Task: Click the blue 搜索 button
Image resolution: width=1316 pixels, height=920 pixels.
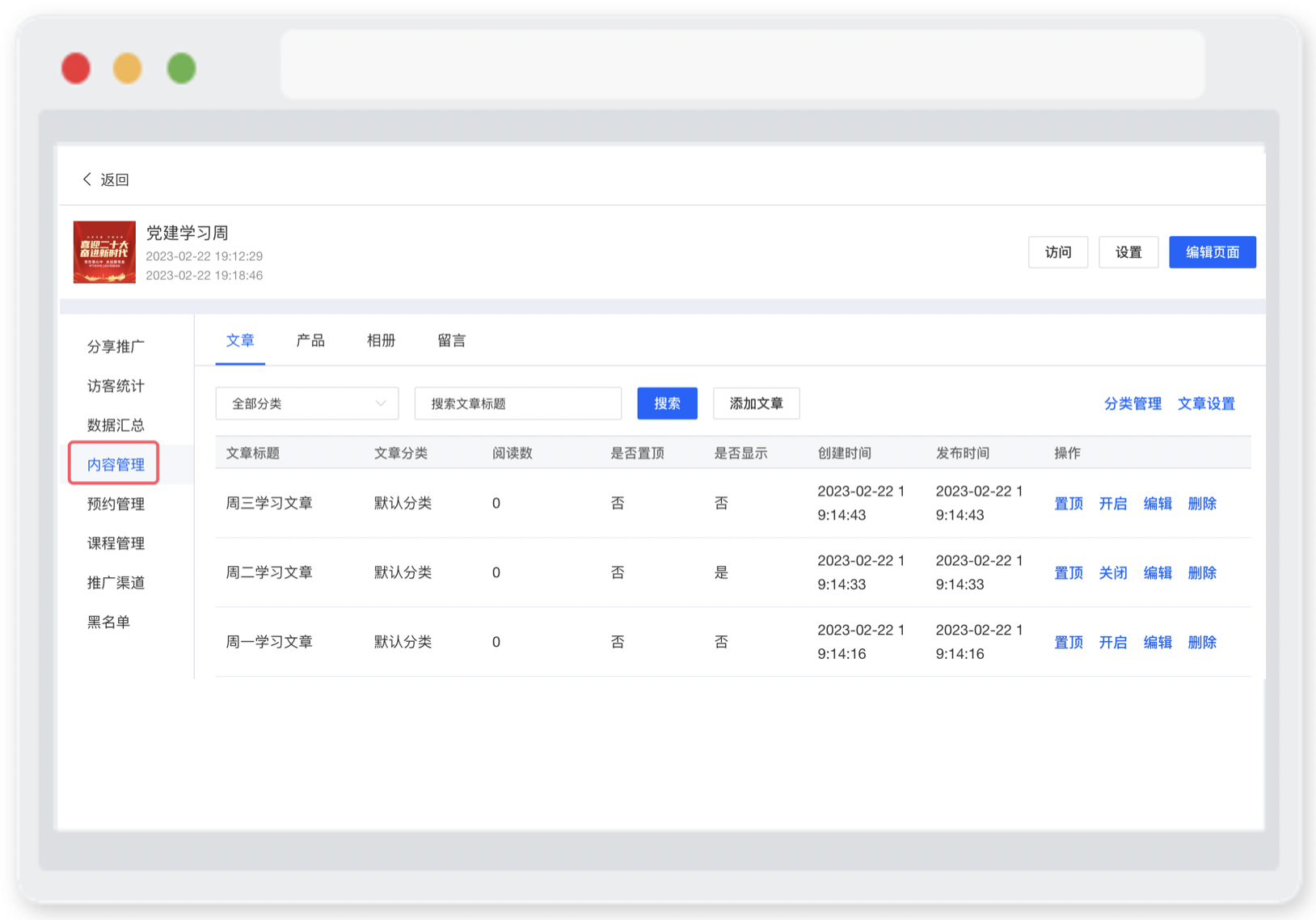Action: click(667, 403)
